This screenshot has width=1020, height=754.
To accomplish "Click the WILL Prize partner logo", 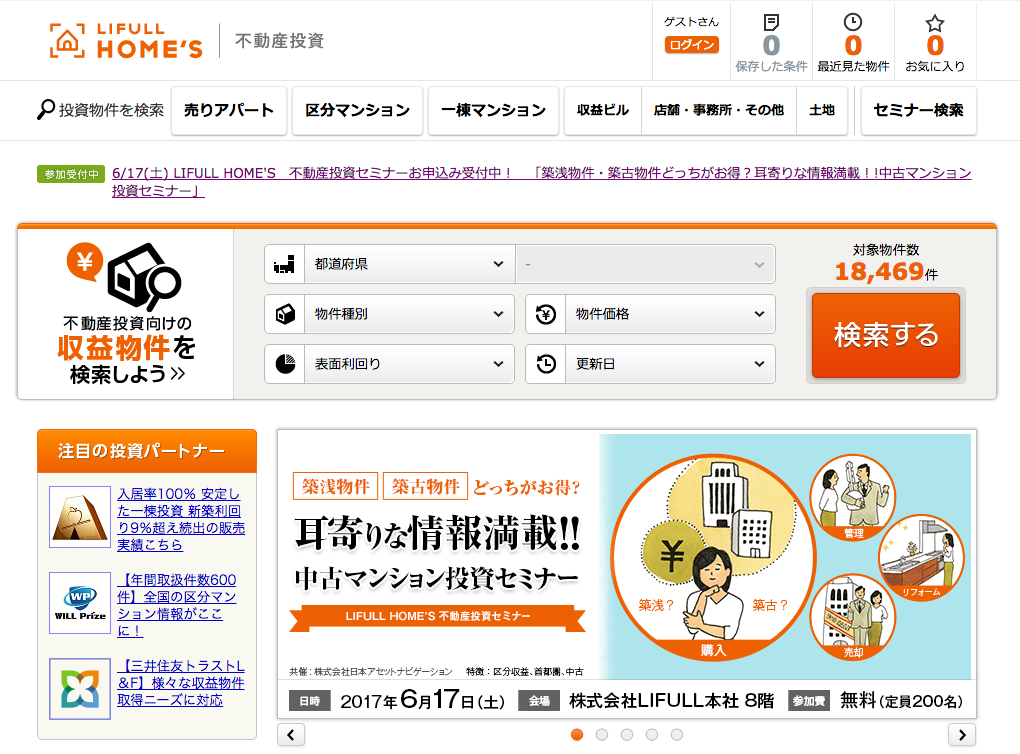I will [79, 603].
